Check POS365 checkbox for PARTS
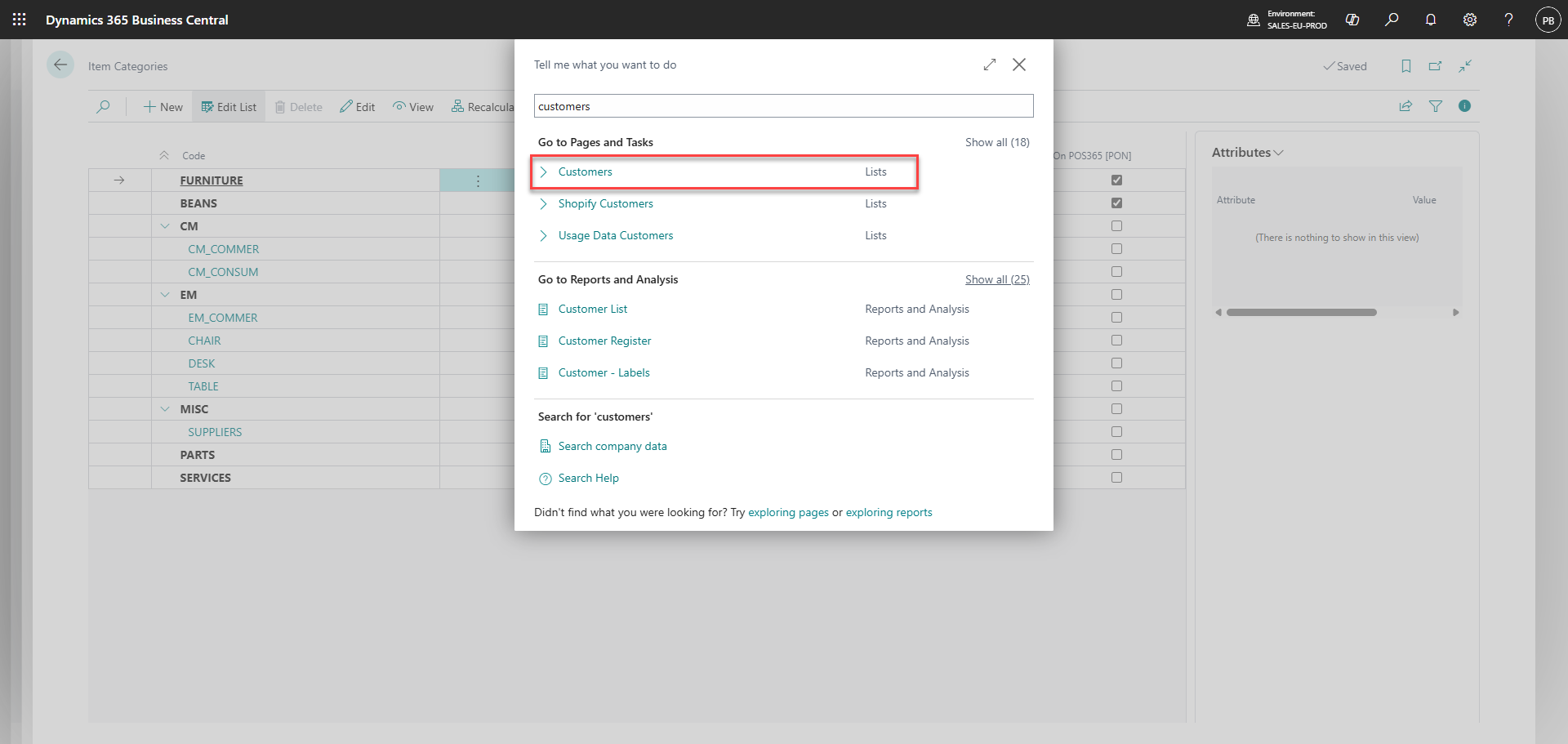The width and height of the screenshot is (1568, 744). pos(1116,455)
